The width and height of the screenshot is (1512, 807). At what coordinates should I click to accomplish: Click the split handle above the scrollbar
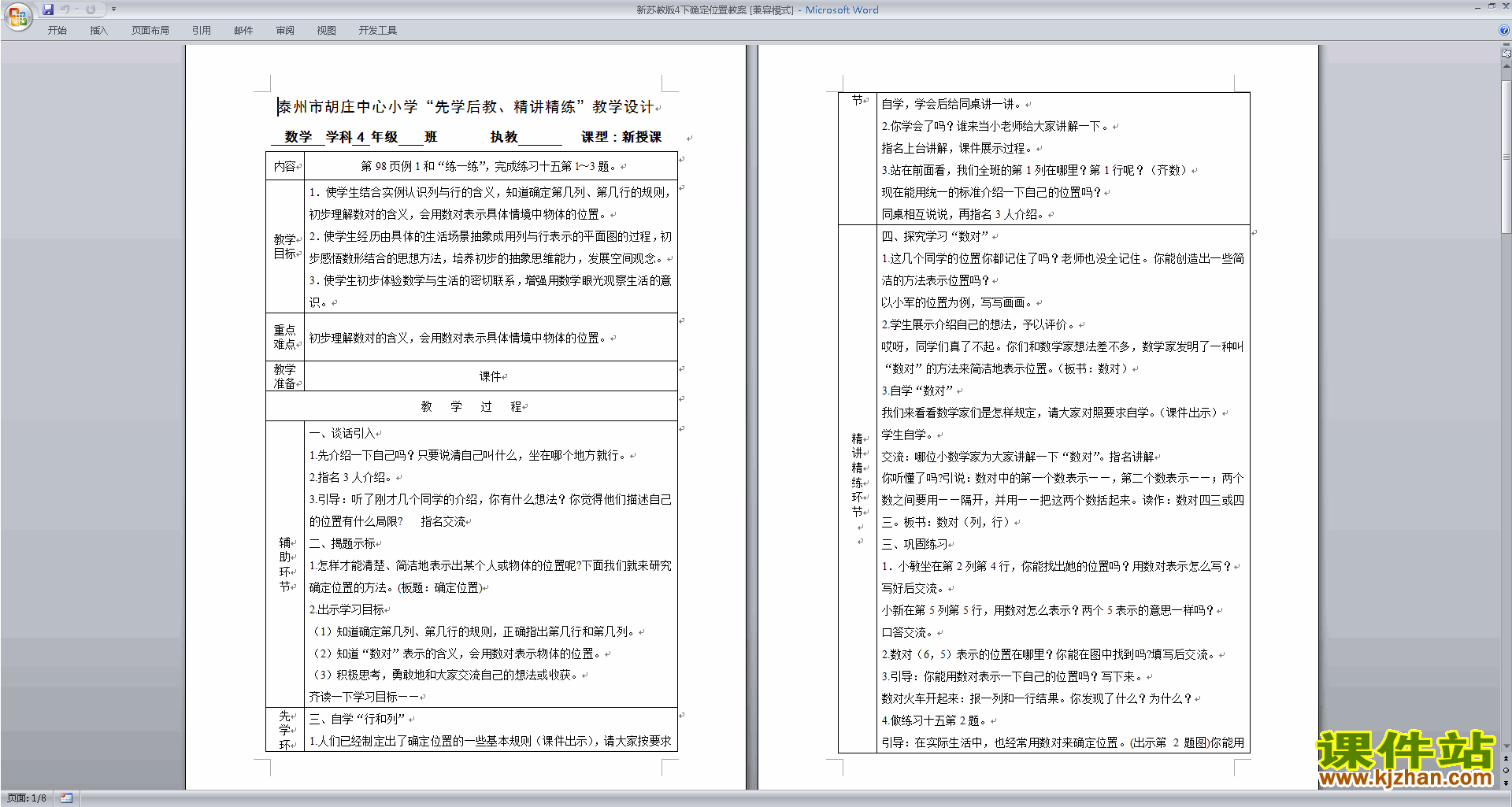1506,44
